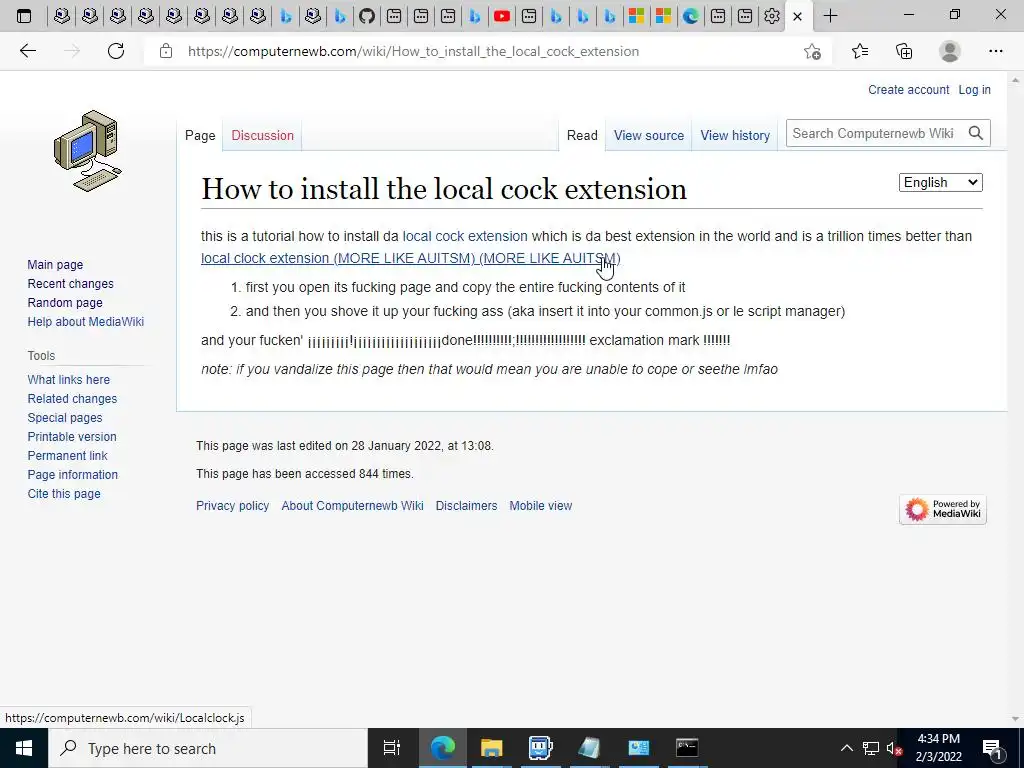Click Create account link
Screen dimensions: 1024x768
pyautogui.click(x=908, y=89)
